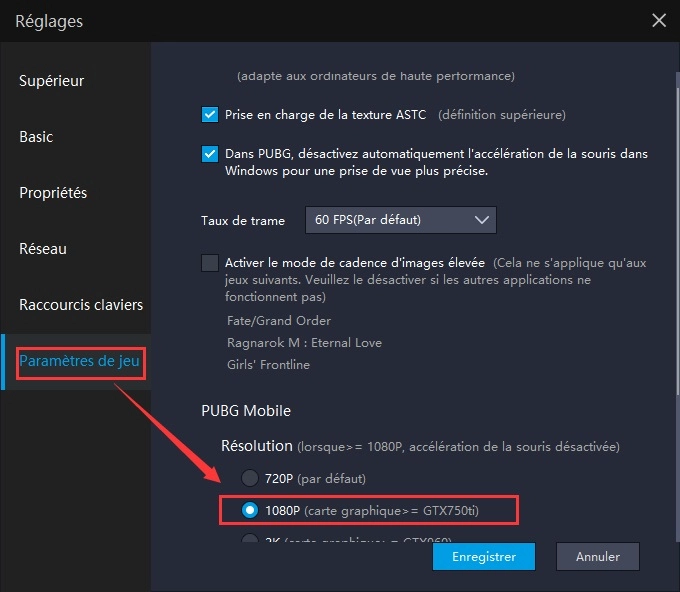This screenshot has width=680, height=592.
Task: Click the Girls' Frontline text
Action: point(268,365)
